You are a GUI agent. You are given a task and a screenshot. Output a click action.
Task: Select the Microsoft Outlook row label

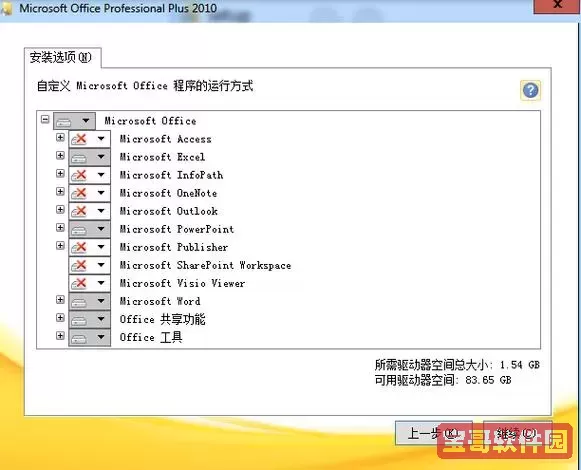tap(169, 211)
